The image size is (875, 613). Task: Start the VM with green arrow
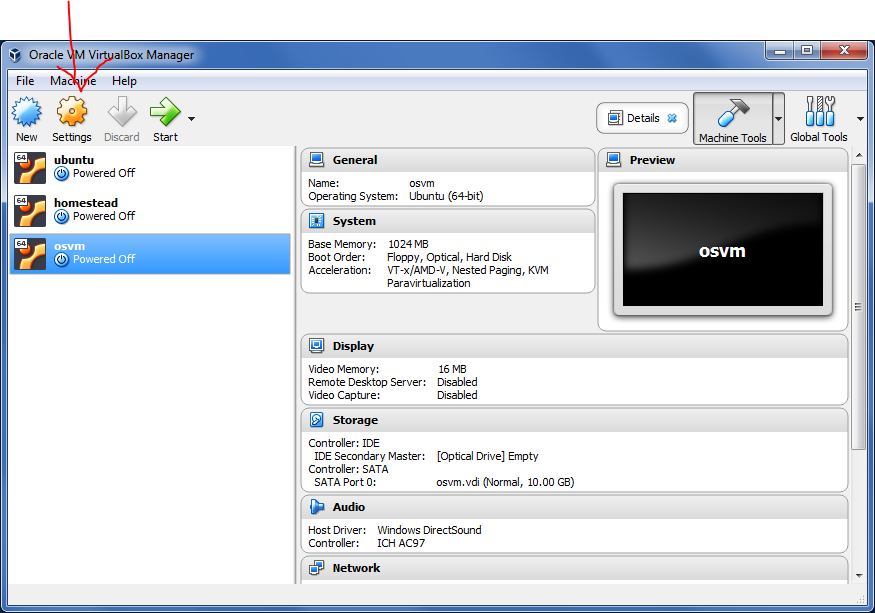click(x=165, y=111)
